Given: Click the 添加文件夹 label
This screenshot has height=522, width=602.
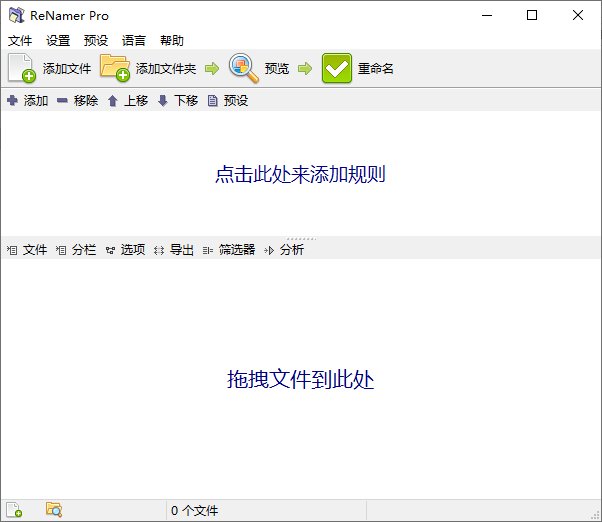Looking at the screenshot, I should pyautogui.click(x=166, y=69).
